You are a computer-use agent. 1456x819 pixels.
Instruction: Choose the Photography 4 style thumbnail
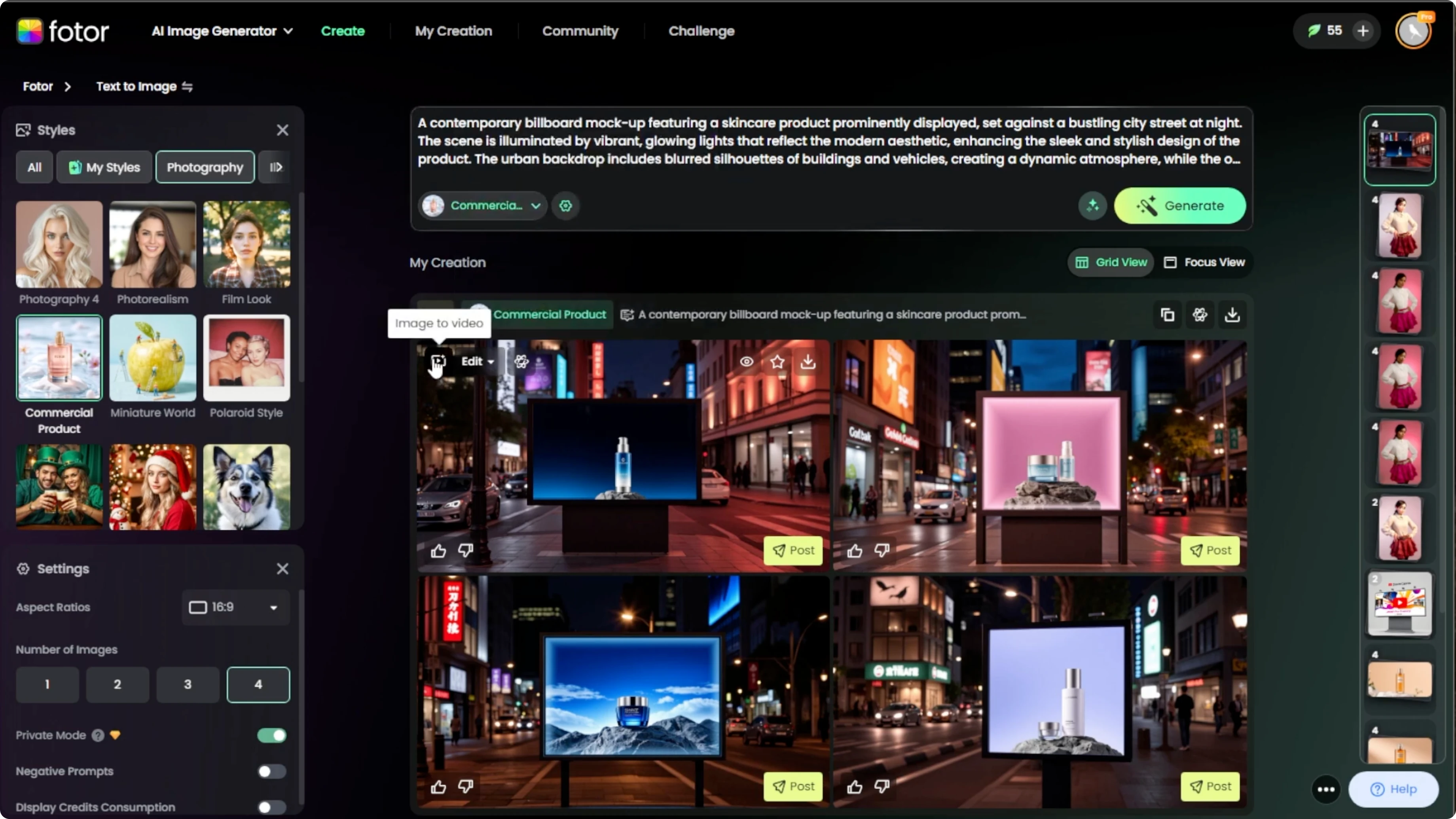click(x=59, y=245)
